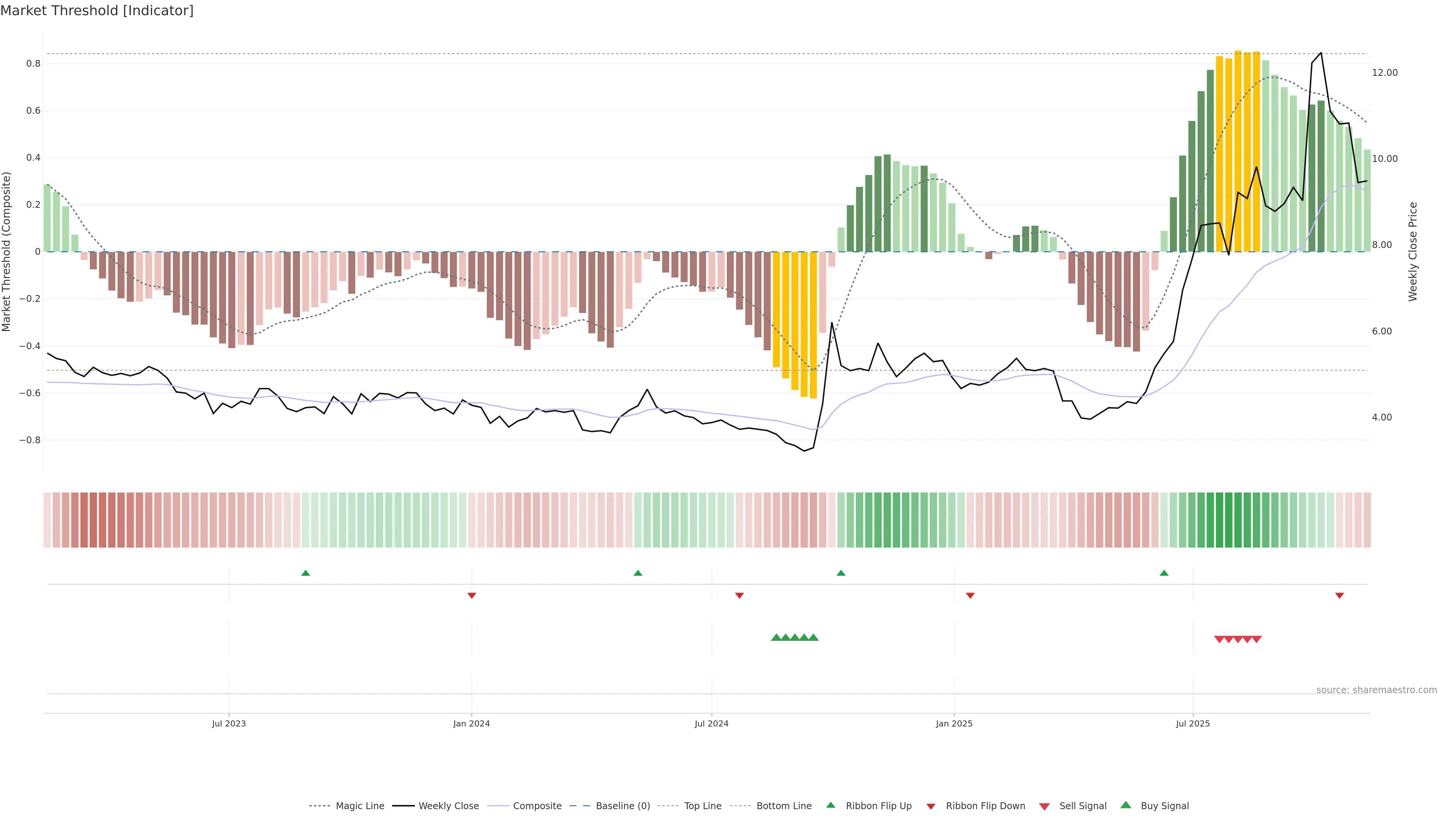Click the Ribbon Flip Down legend triangle icon
Viewport: 1456px width, 819px height.
[x=931, y=806]
